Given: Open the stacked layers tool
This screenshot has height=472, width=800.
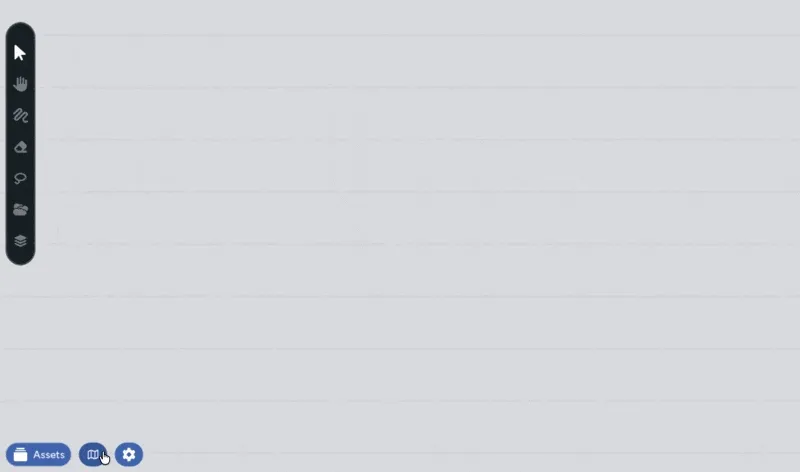Looking at the screenshot, I should tap(20, 241).
